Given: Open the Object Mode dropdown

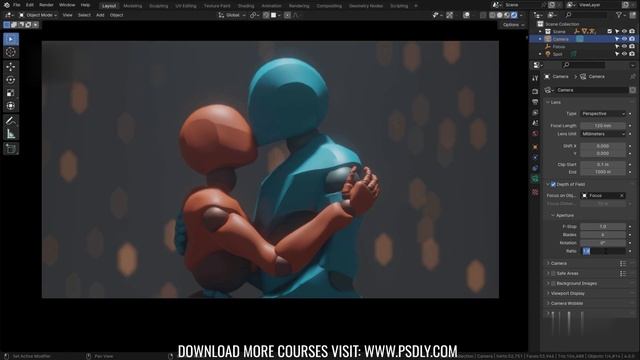Looking at the screenshot, I should click(x=38, y=15).
